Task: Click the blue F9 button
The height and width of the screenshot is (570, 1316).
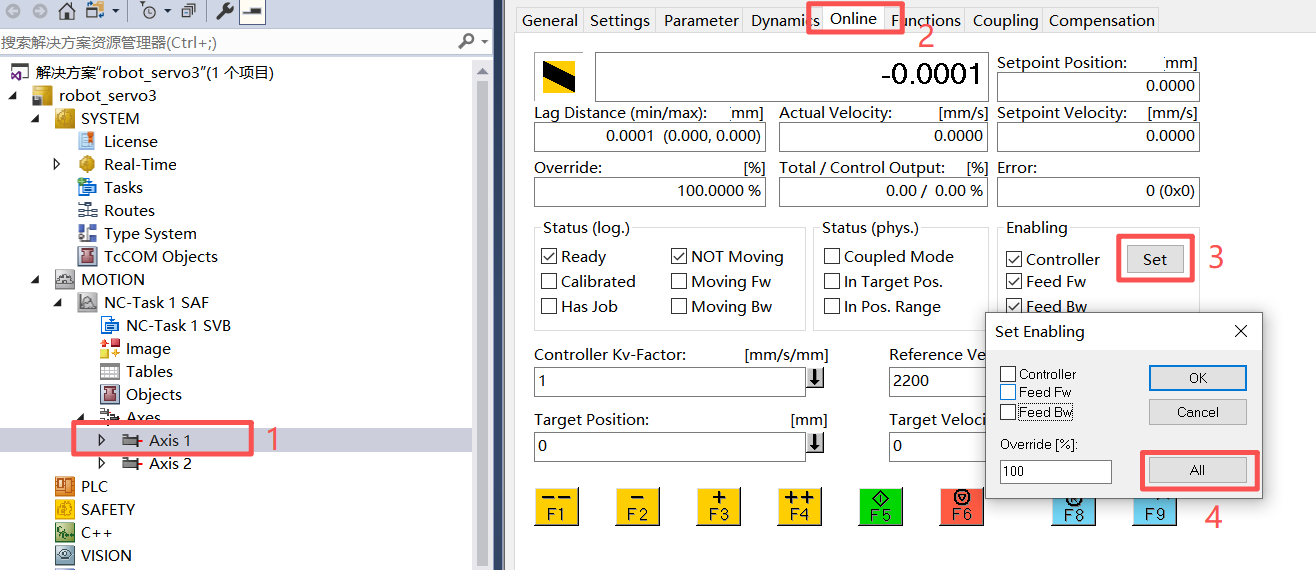Action: [1154, 511]
